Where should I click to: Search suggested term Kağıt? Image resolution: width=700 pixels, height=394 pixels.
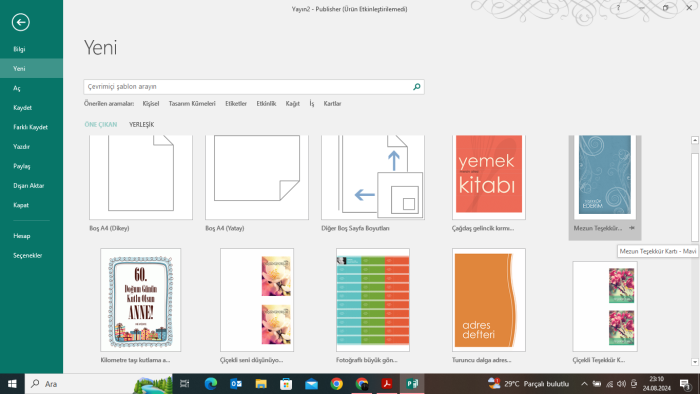[x=292, y=104]
